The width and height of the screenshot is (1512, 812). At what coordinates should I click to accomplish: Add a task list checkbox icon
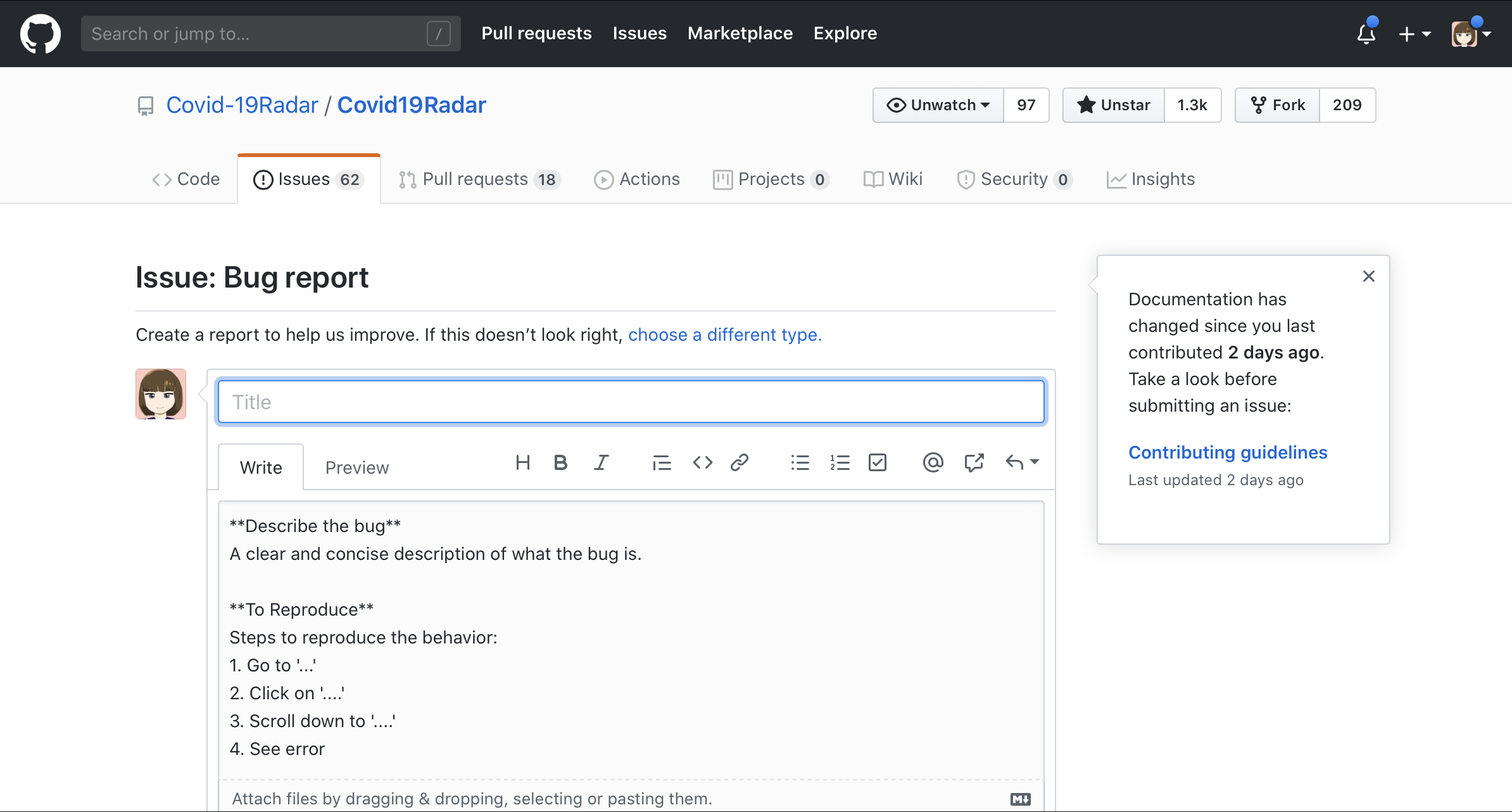tap(878, 463)
